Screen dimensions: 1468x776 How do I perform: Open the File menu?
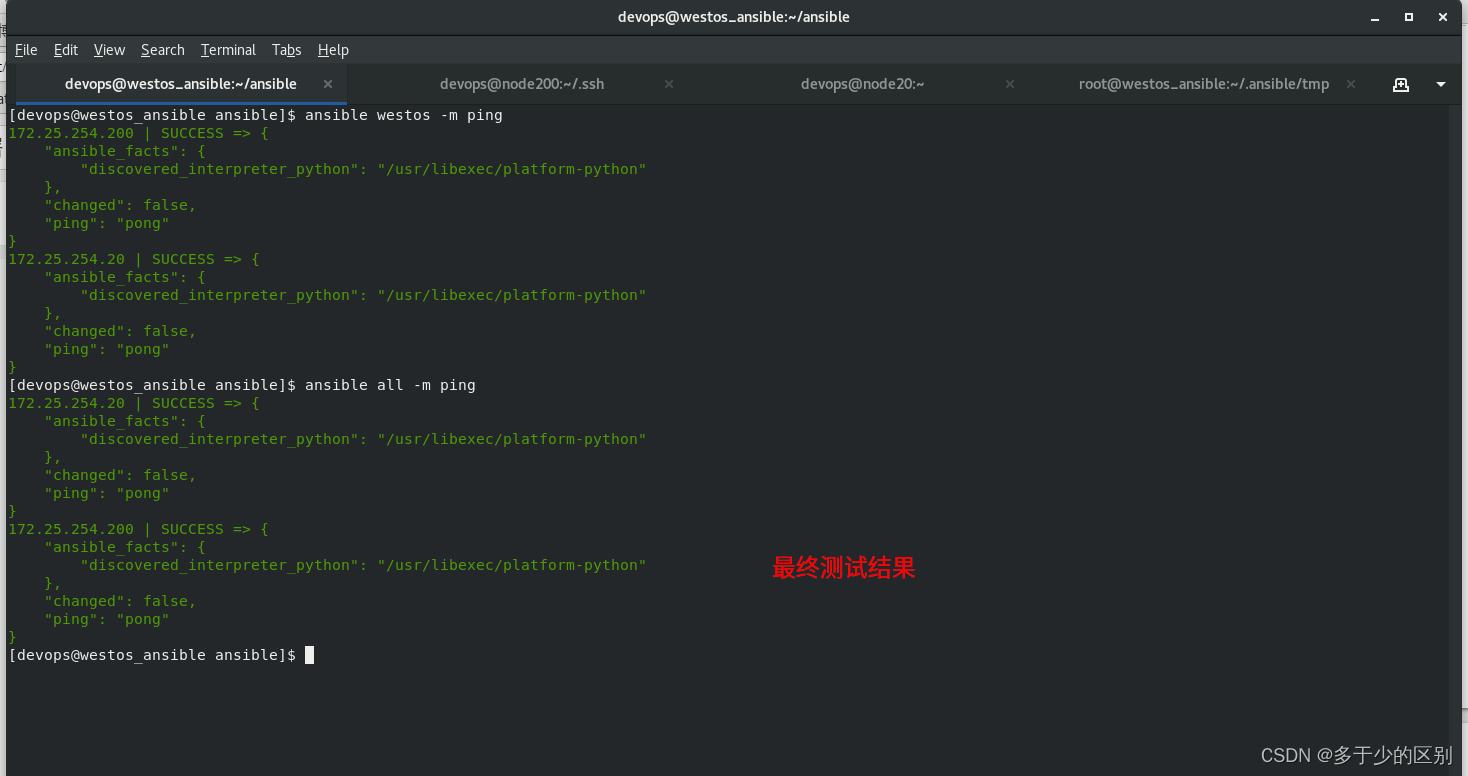click(26, 50)
